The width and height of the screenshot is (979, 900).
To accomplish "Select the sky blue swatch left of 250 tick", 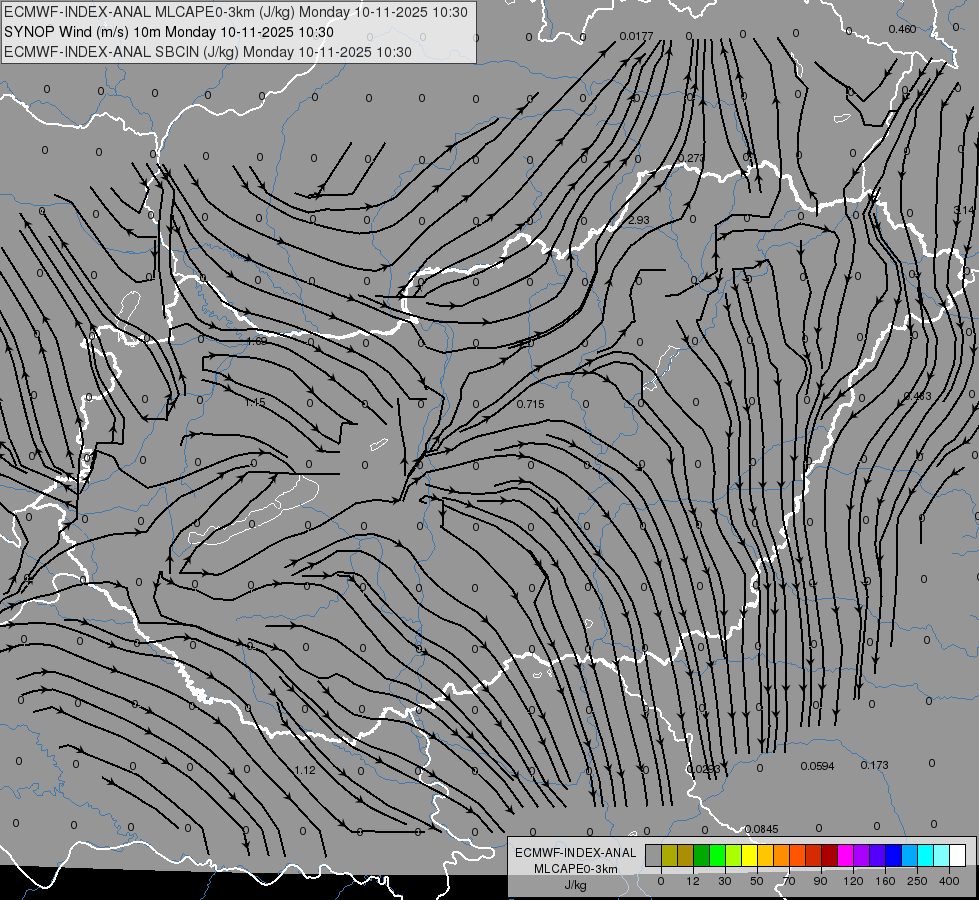I will coord(910,855).
